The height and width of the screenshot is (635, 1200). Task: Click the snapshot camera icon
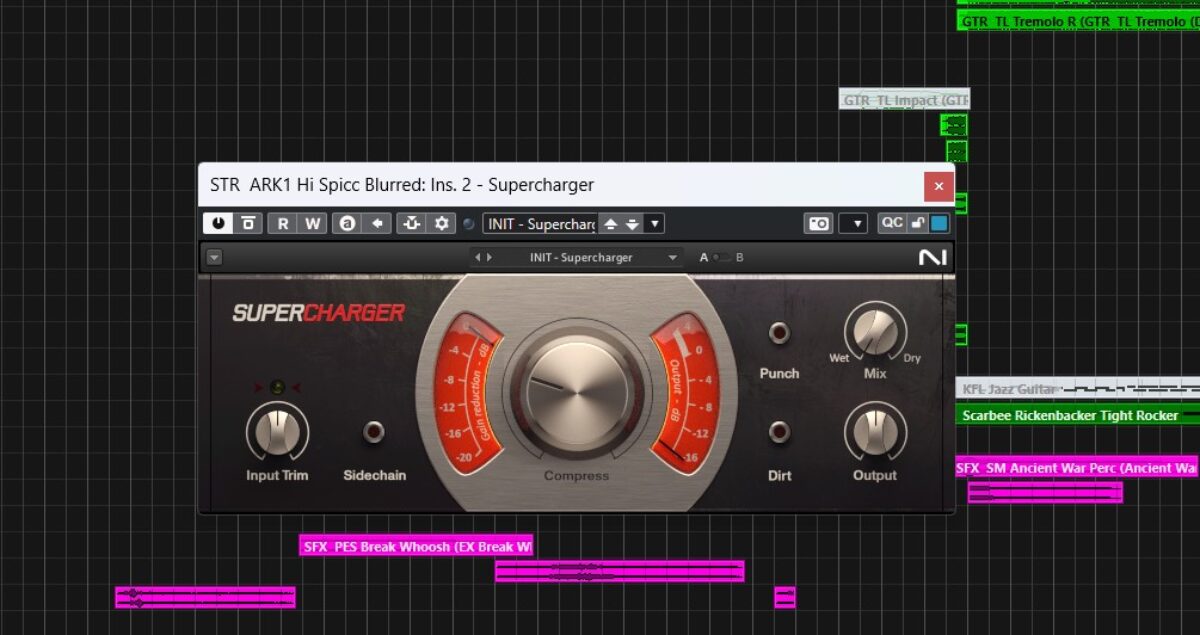(x=819, y=223)
